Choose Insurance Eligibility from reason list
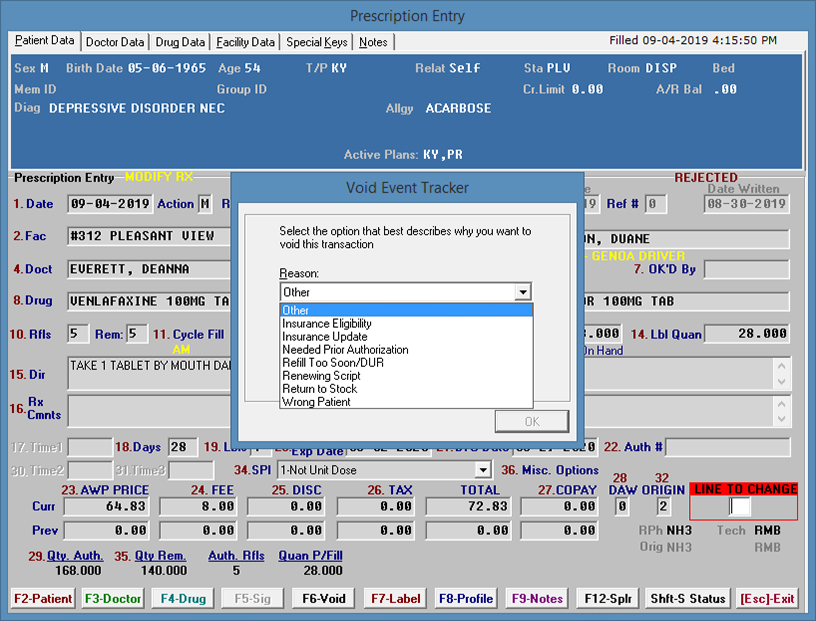 point(327,324)
